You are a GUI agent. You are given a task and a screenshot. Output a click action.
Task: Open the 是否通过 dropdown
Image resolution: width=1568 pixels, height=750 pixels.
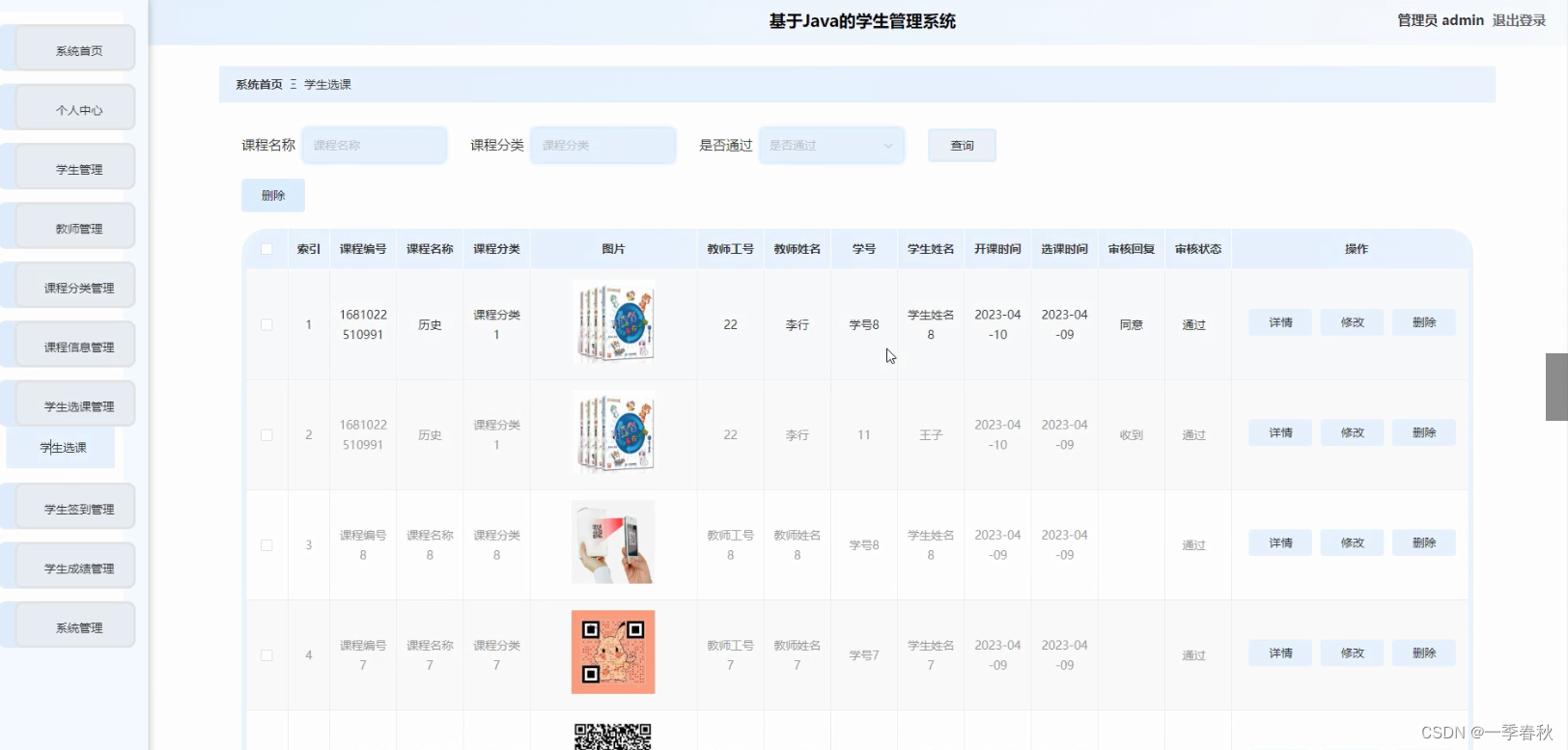pyautogui.click(x=831, y=146)
